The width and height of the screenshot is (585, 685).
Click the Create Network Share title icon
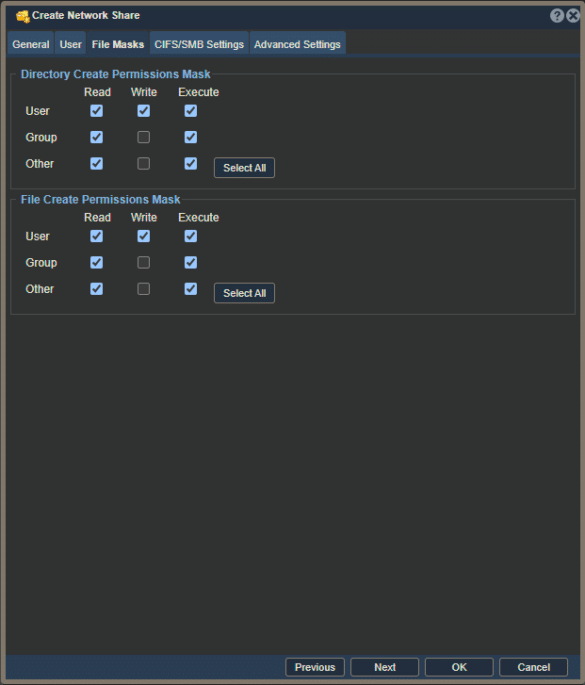22,16
